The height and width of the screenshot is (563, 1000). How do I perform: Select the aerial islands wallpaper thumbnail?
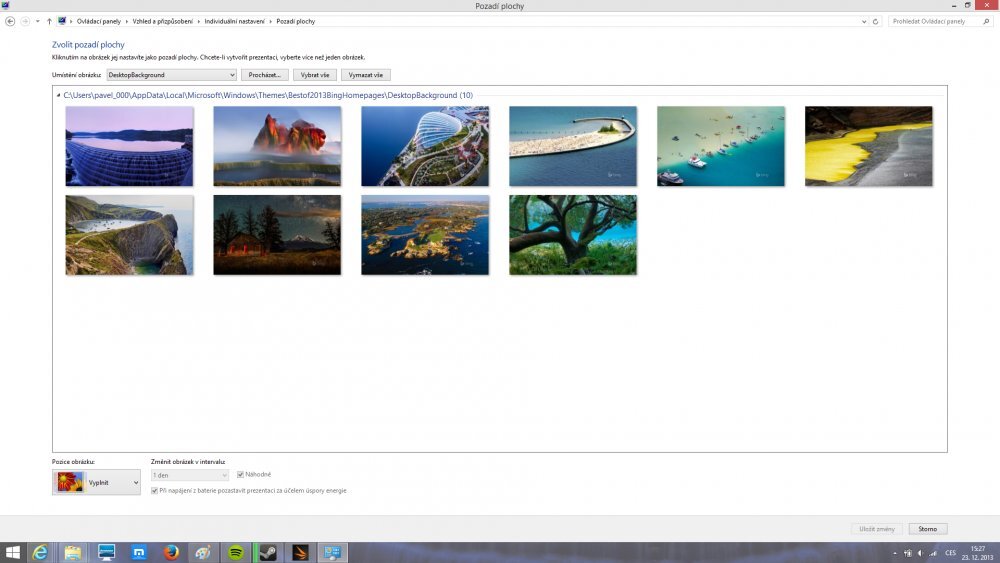[x=425, y=235]
